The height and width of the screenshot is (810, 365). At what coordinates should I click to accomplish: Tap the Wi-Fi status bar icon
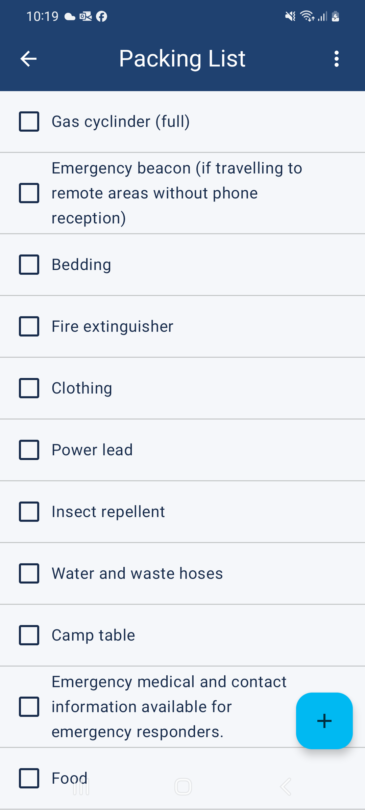click(x=307, y=17)
